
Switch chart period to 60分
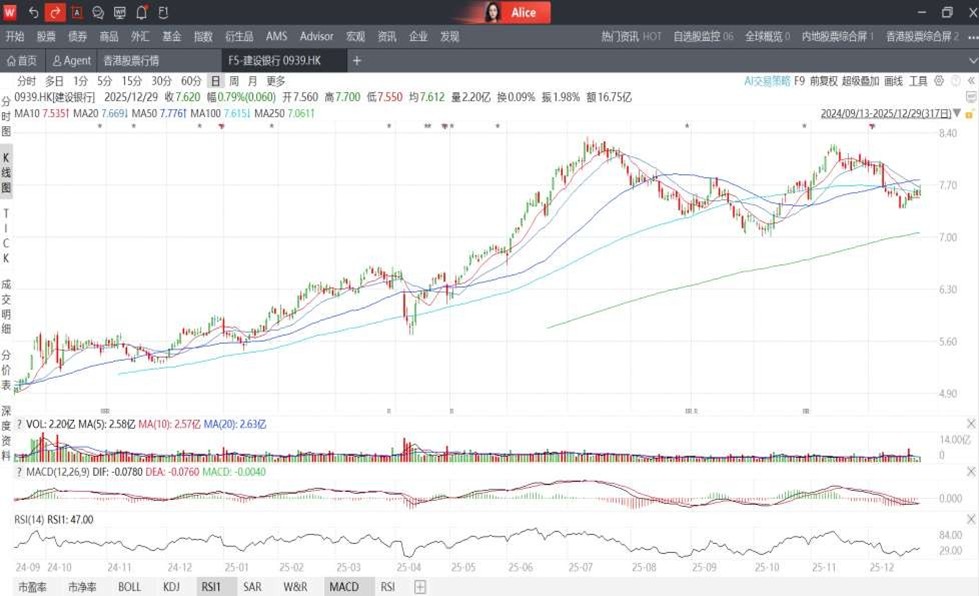tap(191, 81)
